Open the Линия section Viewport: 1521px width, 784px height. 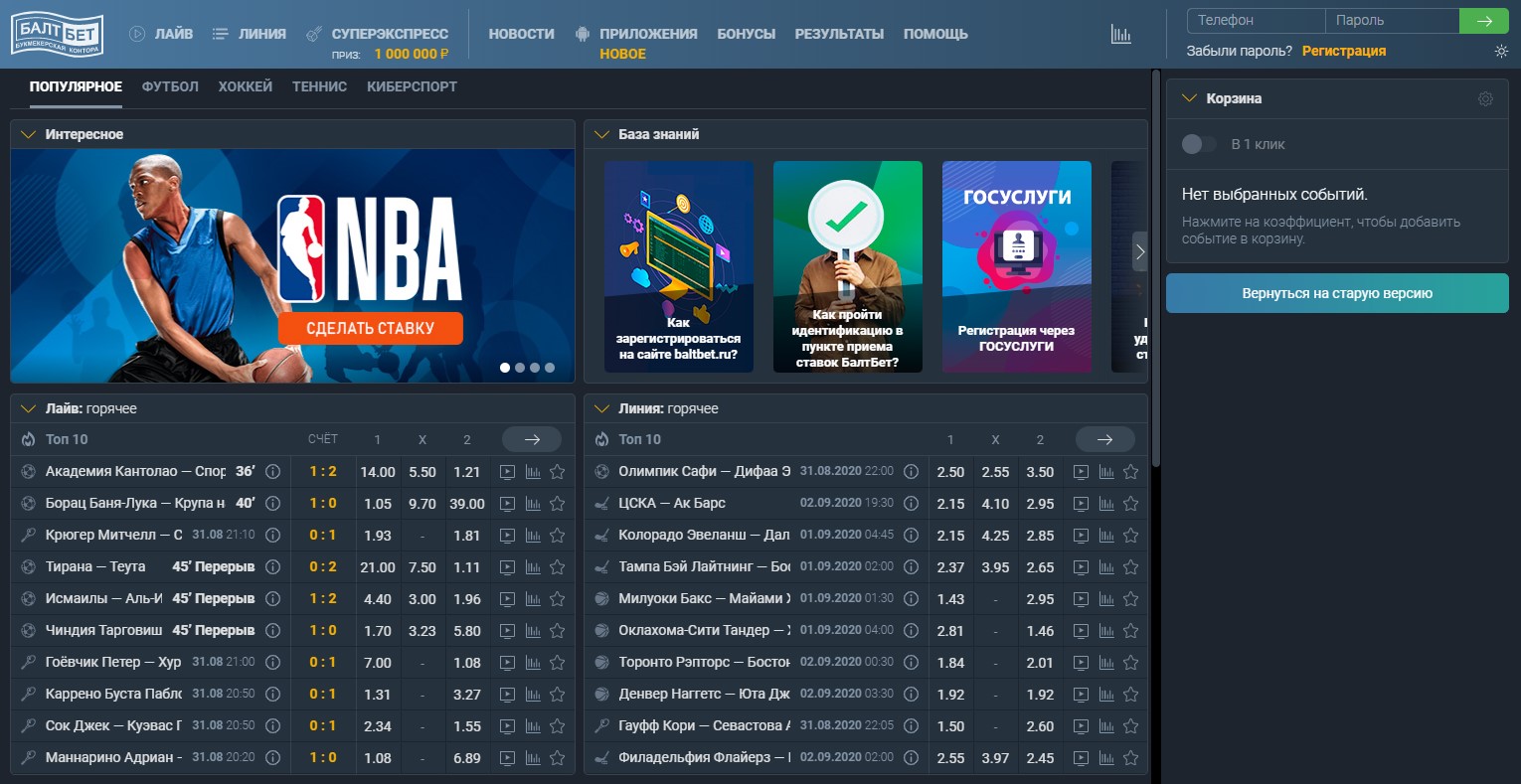click(250, 34)
